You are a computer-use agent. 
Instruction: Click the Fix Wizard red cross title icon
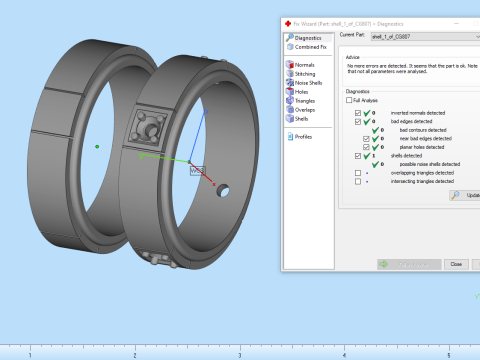coord(288,24)
